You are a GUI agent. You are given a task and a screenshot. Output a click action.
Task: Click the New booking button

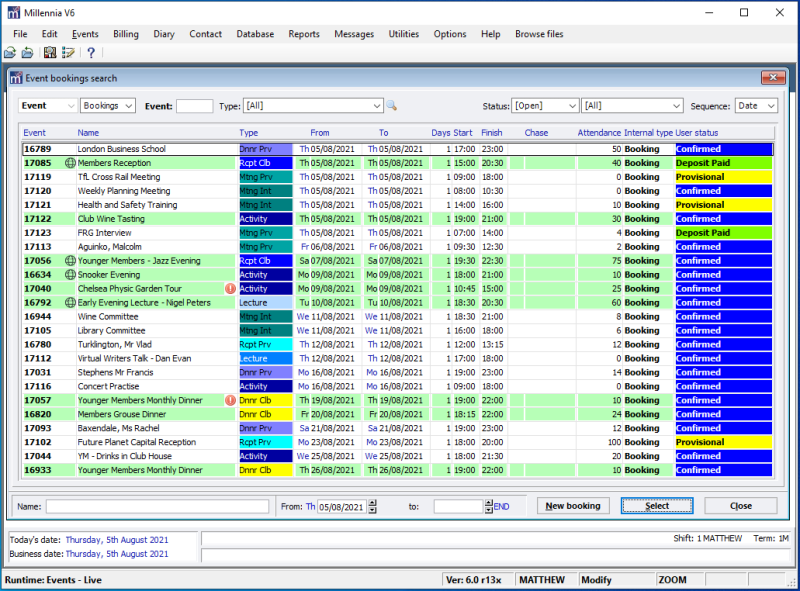click(x=573, y=506)
